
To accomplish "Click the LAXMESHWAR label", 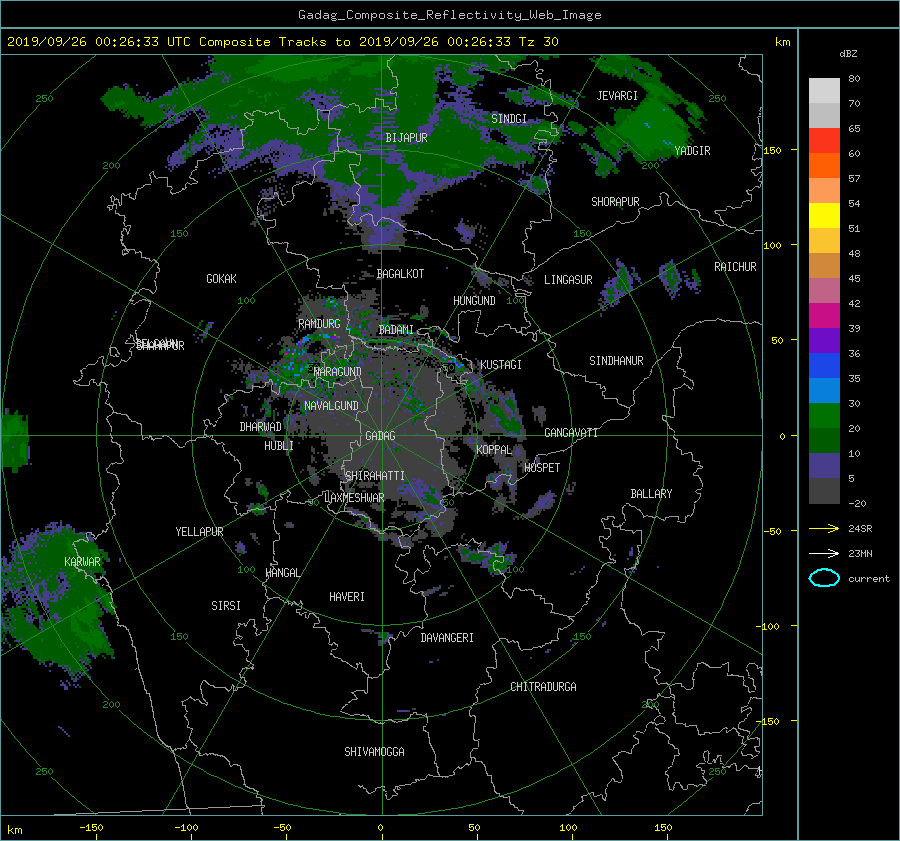I will [x=354, y=498].
